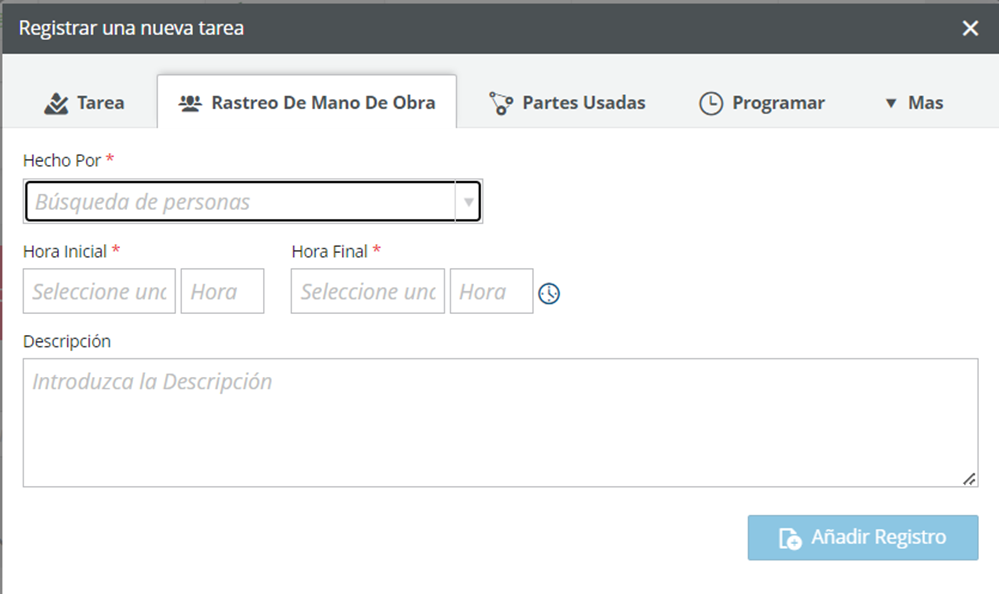Click the pencil checkmark icon beside Tarea
Image resolution: width=1000 pixels, height=594 pixels.
click(56, 103)
